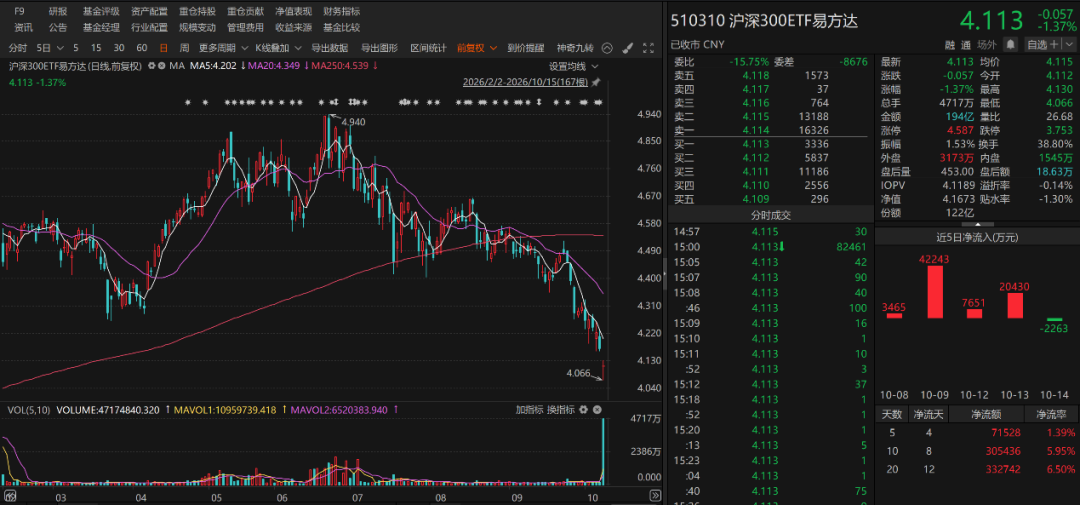Image resolution: width=1080 pixels, height=505 pixels.
Task: Close the VOL indicator panel
Action: pos(596,409)
